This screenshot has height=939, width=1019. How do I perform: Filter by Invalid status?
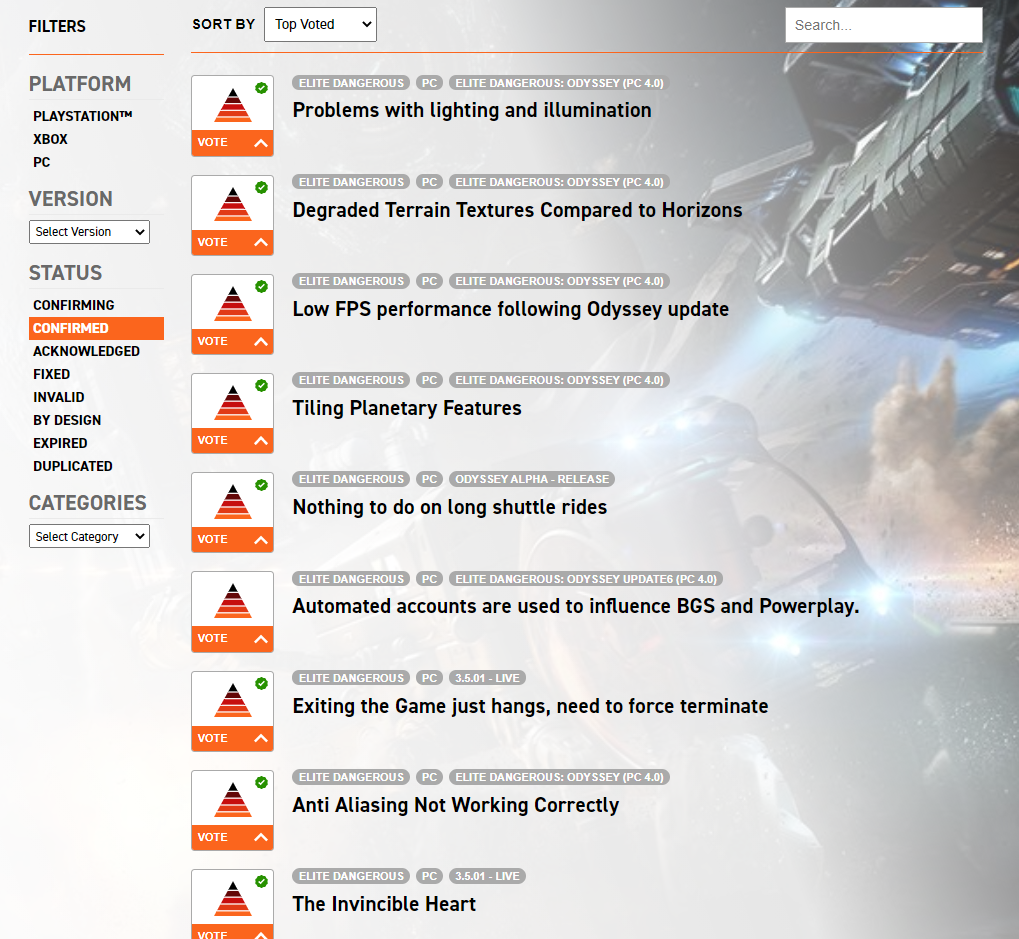click(58, 397)
